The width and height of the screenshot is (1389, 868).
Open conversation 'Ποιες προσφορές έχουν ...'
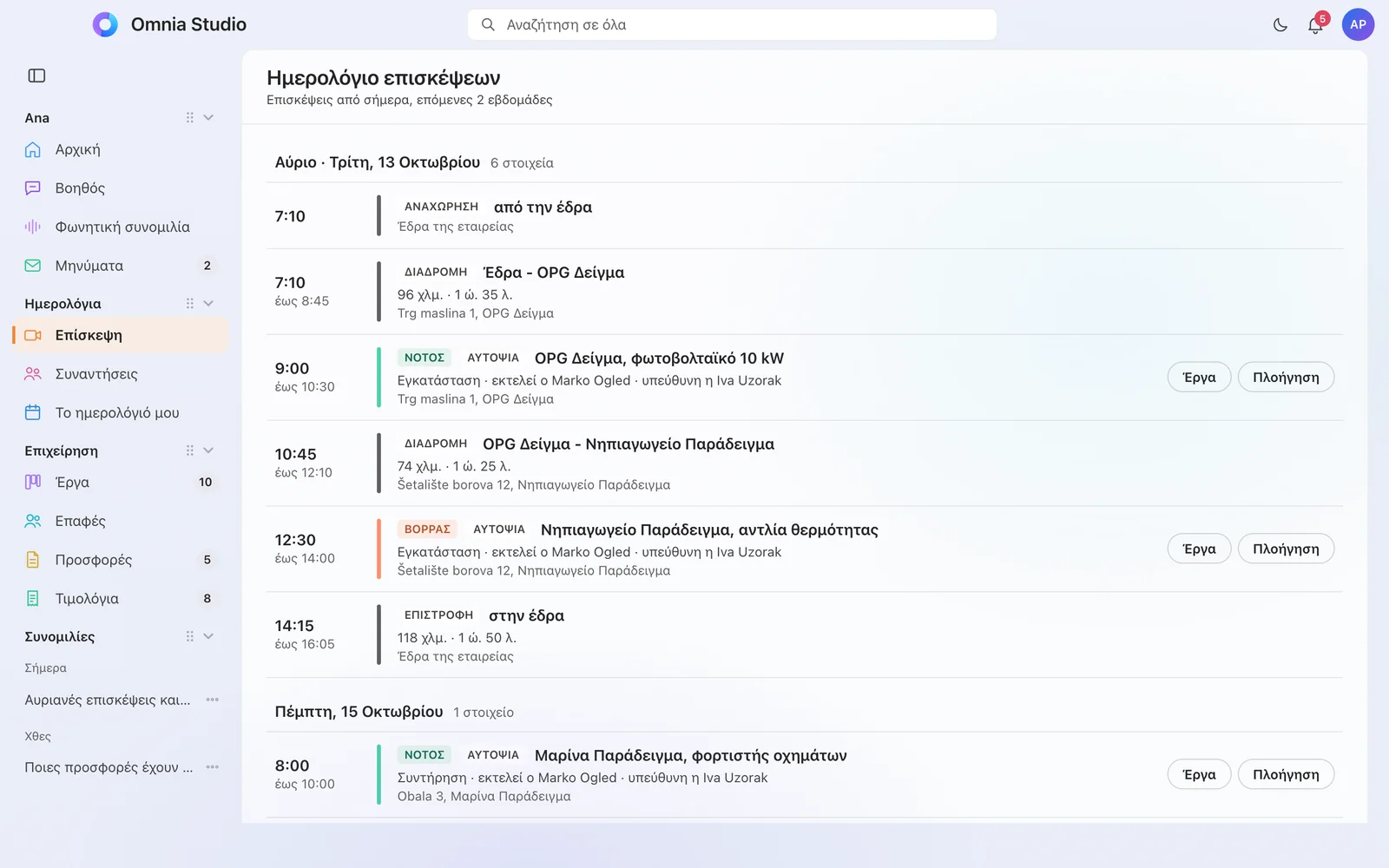tap(109, 767)
